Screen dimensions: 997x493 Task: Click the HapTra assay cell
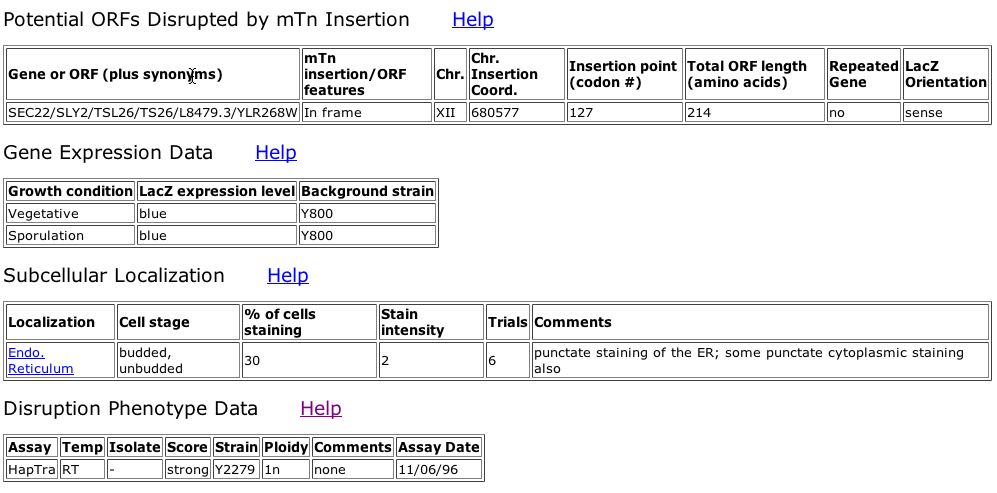click(32, 470)
